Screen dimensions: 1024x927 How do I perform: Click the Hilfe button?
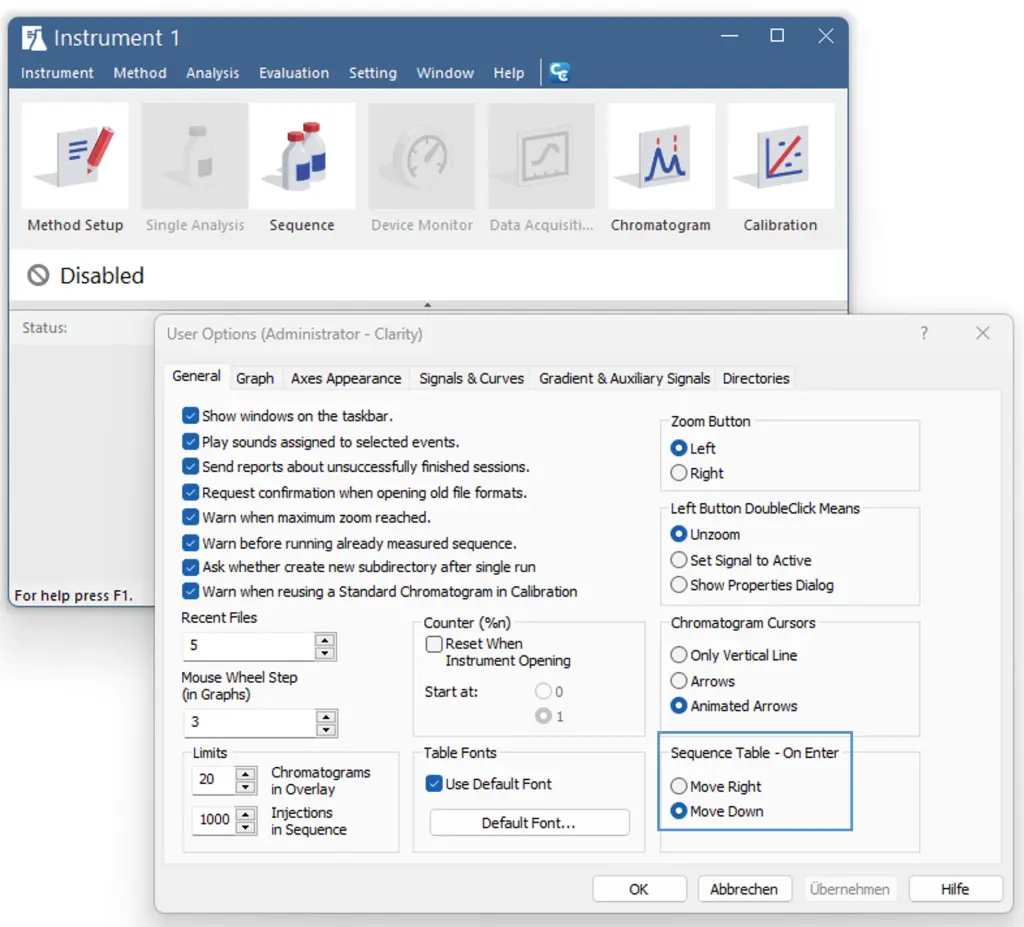(955, 889)
